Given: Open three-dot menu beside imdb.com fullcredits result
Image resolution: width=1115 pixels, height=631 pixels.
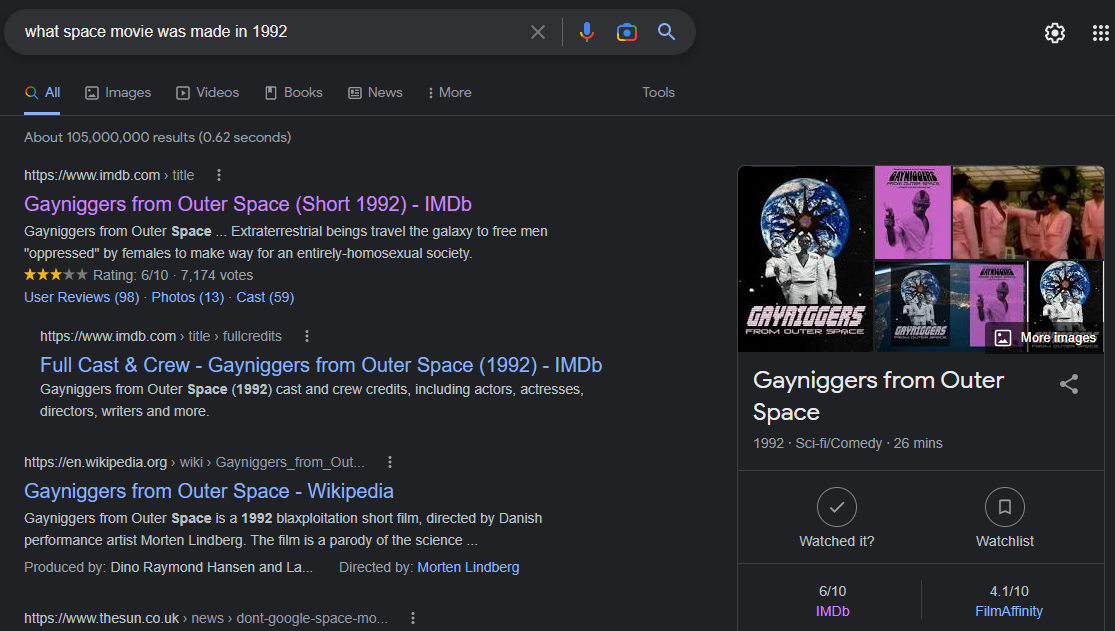Looking at the screenshot, I should click(306, 336).
